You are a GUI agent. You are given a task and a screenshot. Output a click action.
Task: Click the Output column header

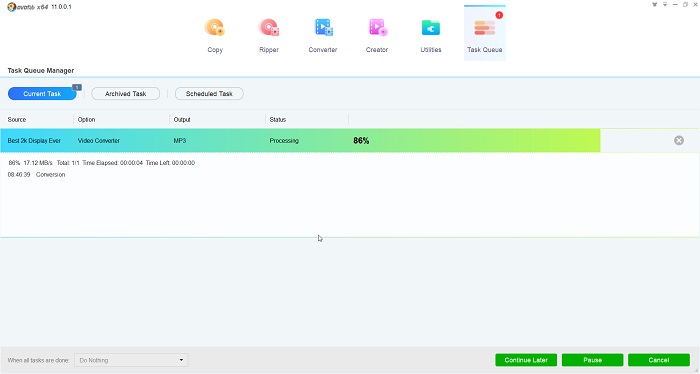(182, 120)
